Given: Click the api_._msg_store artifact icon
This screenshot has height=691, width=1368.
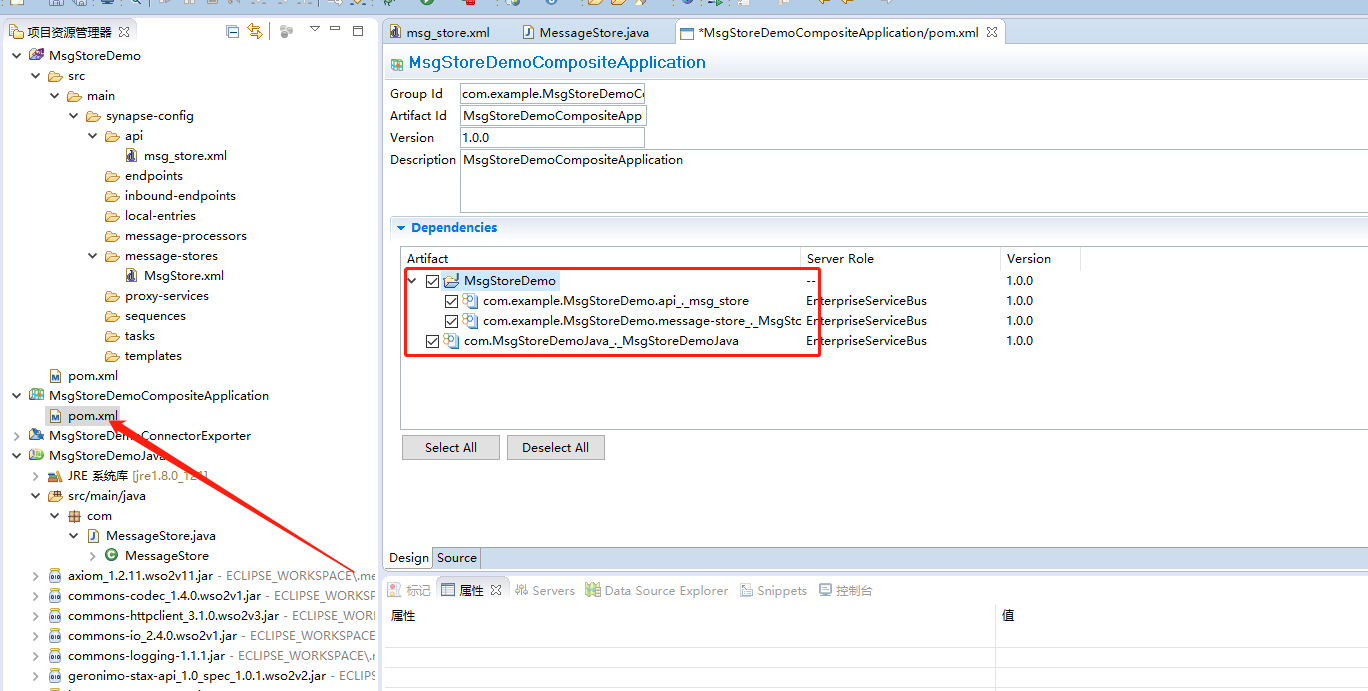Looking at the screenshot, I should (470, 301).
